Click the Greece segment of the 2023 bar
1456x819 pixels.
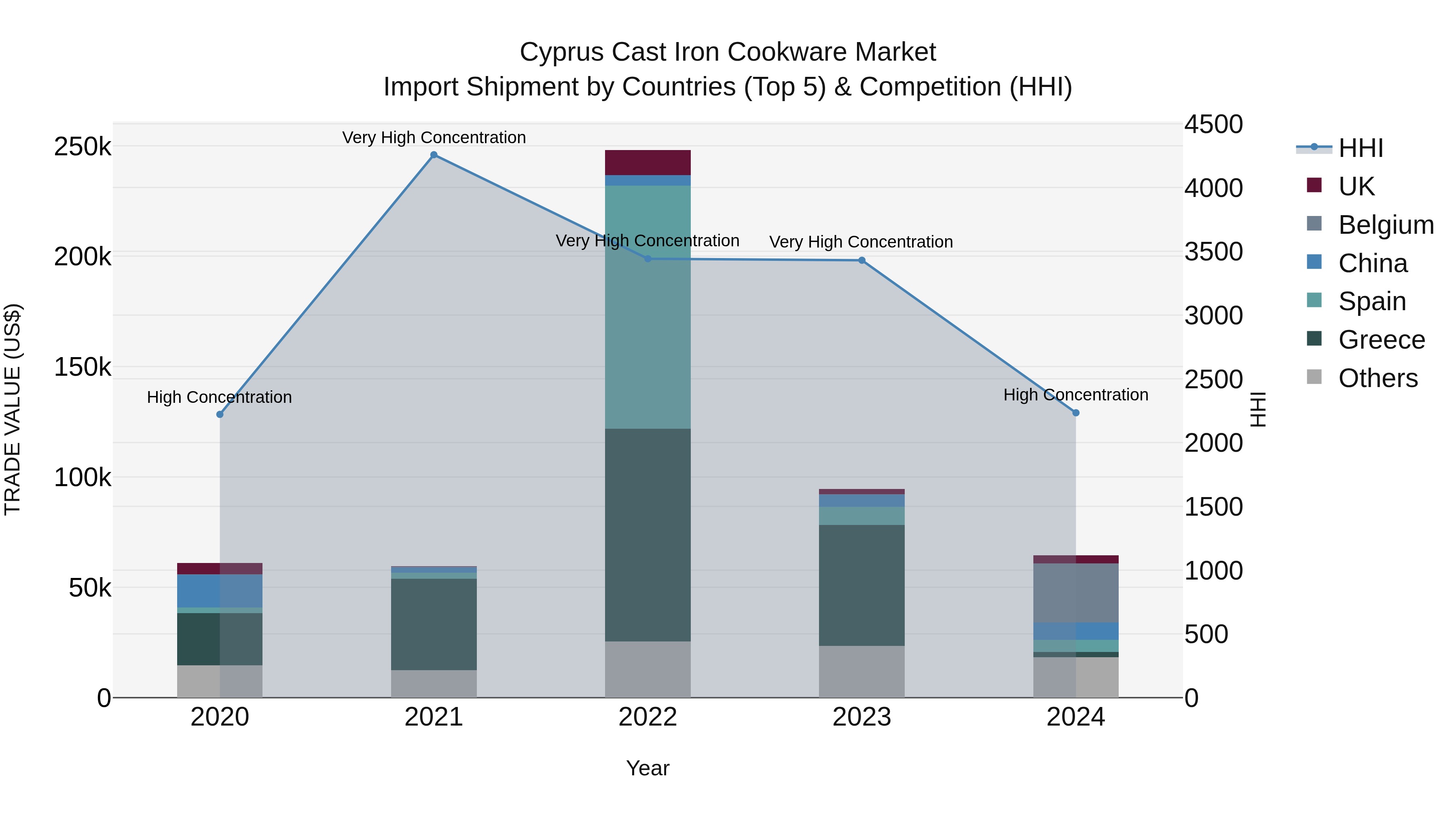tap(862, 586)
